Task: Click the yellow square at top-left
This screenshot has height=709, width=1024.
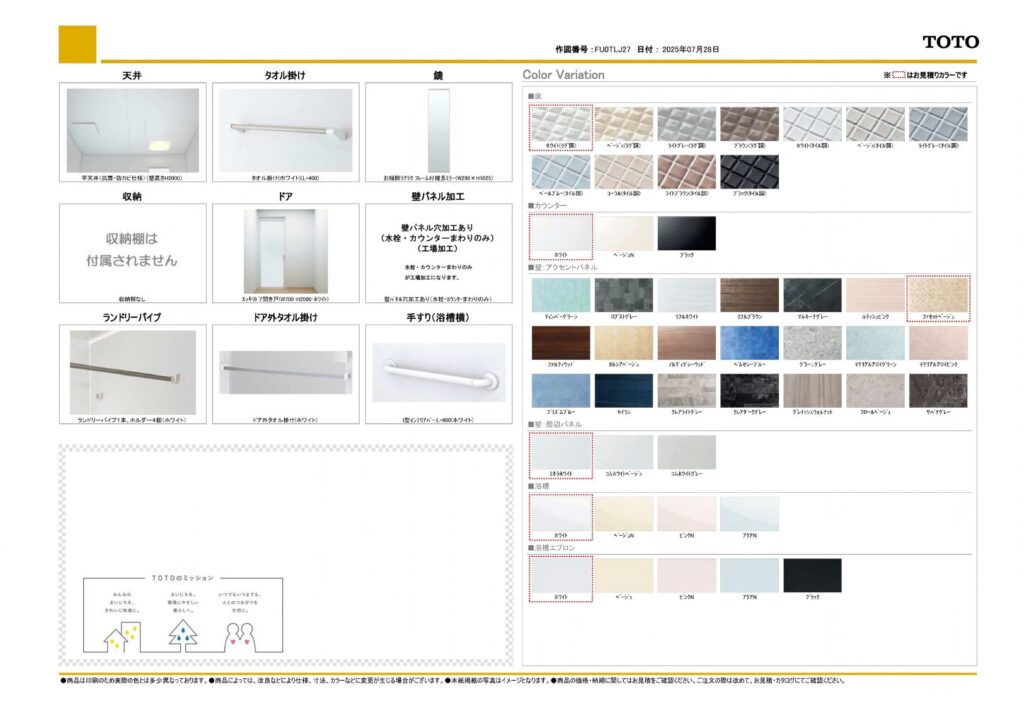Action: pyautogui.click(x=77, y=45)
